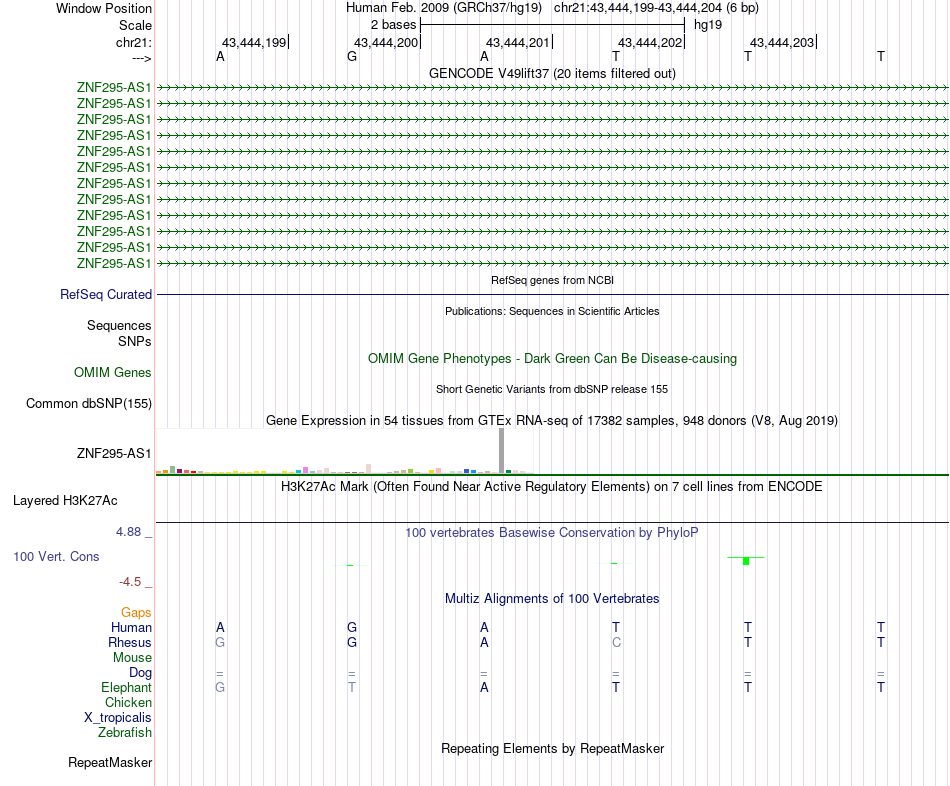The image size is (950, 786).
Task: Click the -4.5 PhyloP lower scale value
Action: [130, 582]
